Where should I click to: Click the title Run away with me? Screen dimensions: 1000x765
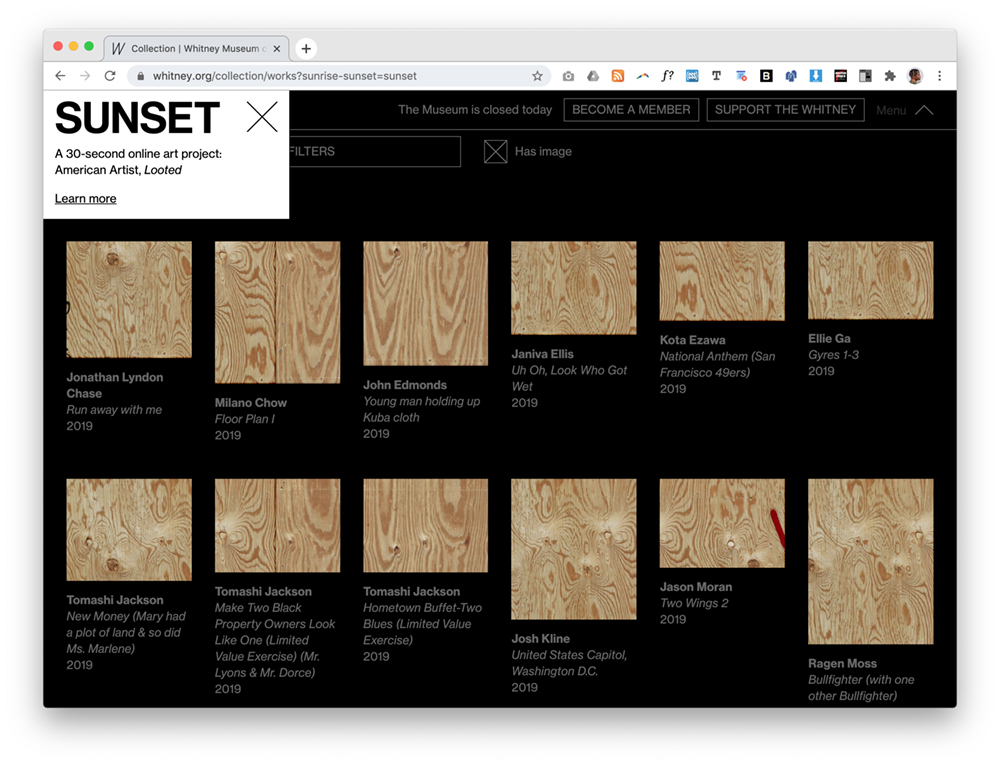pos(114,410)
